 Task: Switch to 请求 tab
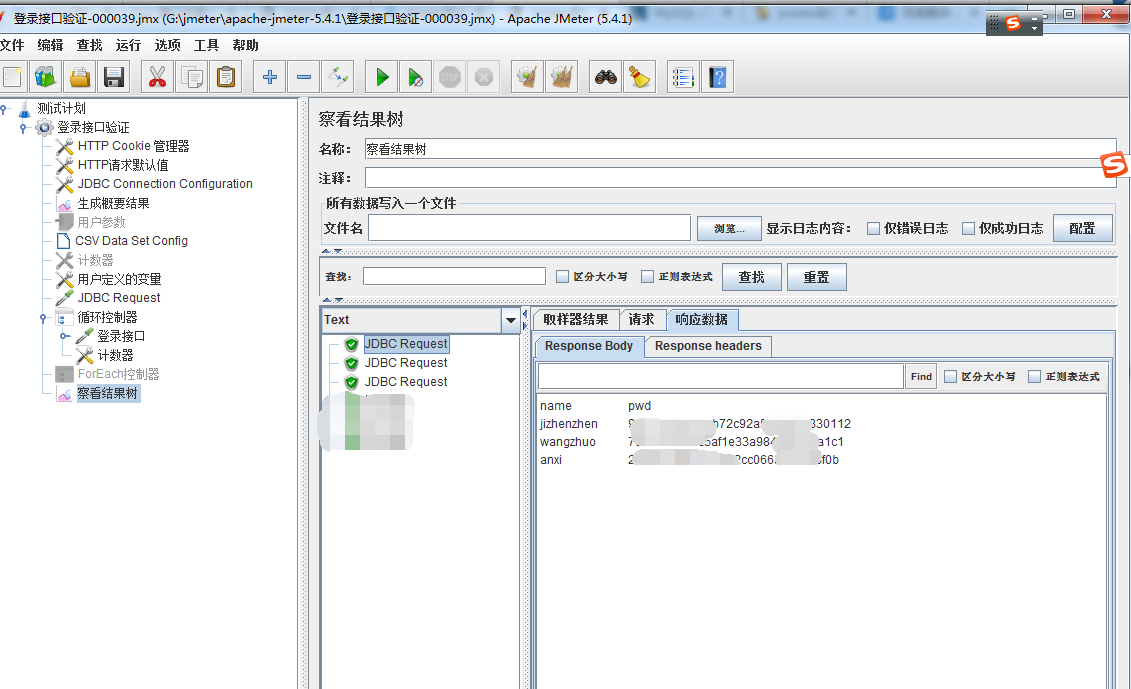pyautogui.click(x=641, y=320)
